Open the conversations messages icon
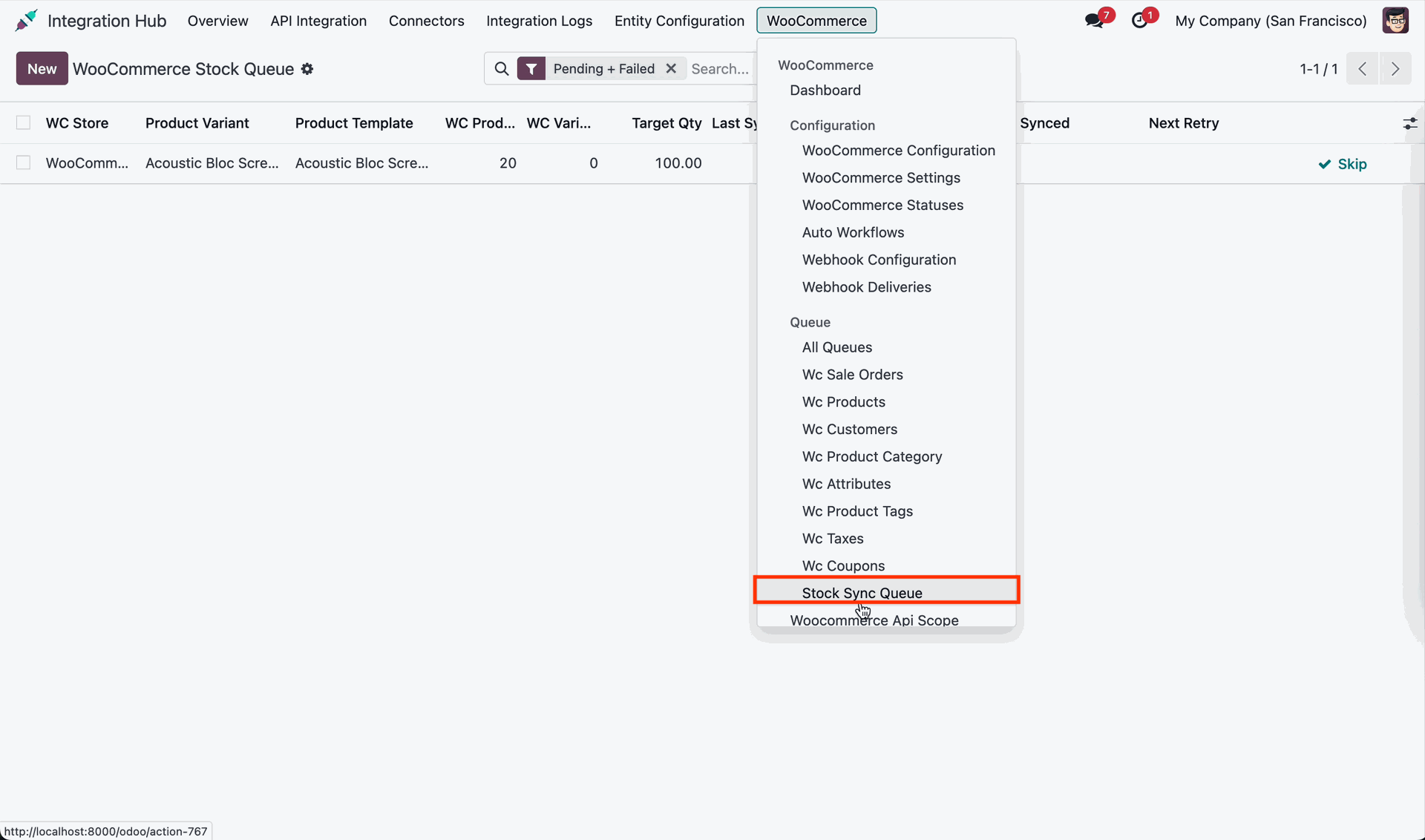Screen dimensions: 1425x840 [1094, 21]
